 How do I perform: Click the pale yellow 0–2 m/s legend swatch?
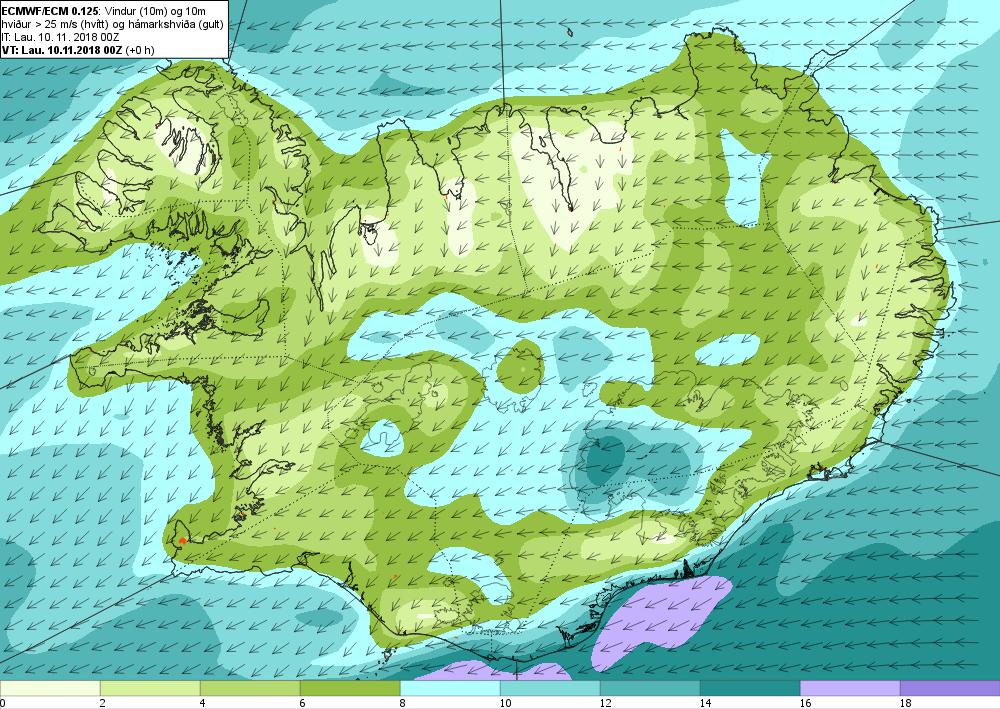(x=50, y=688)
